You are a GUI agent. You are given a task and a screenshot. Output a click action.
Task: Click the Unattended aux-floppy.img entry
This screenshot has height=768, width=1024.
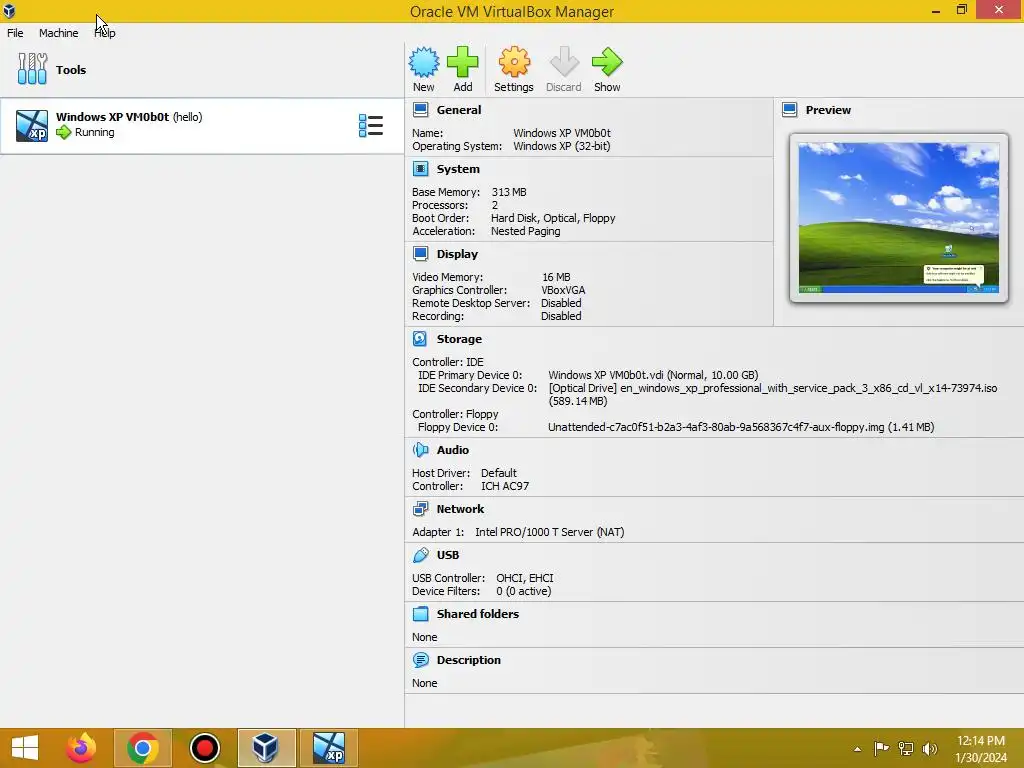pos(741,427)
